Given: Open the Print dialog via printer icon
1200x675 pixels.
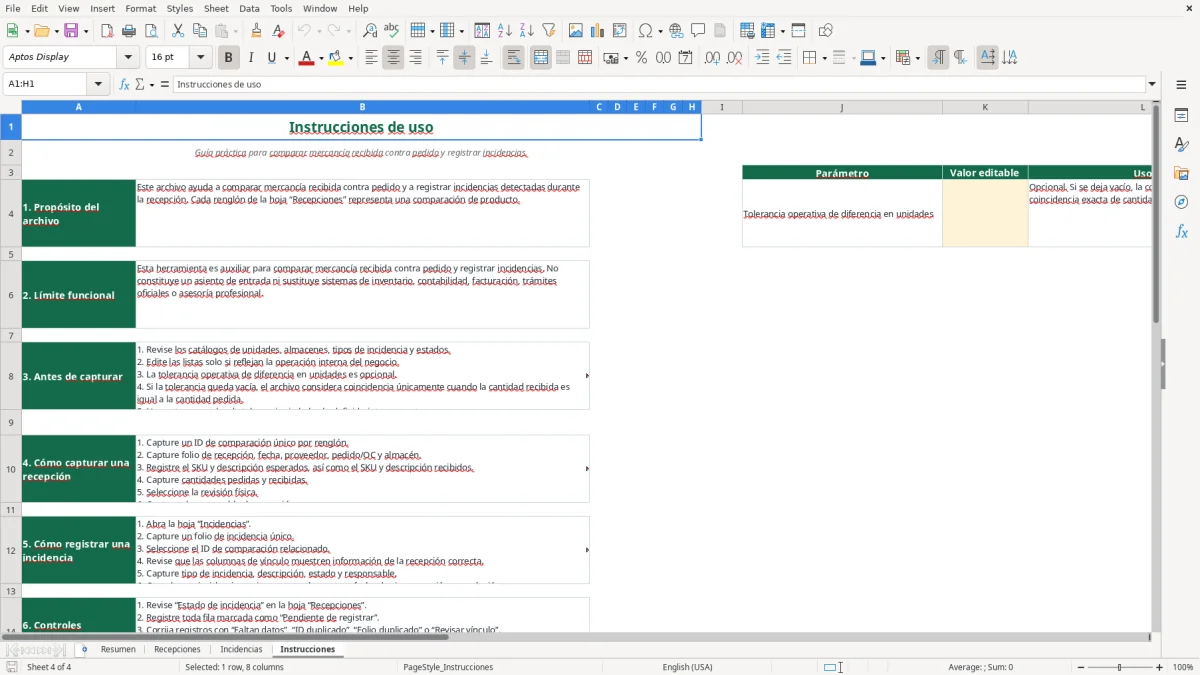Looking at the screenshot, I should (129, 31).
